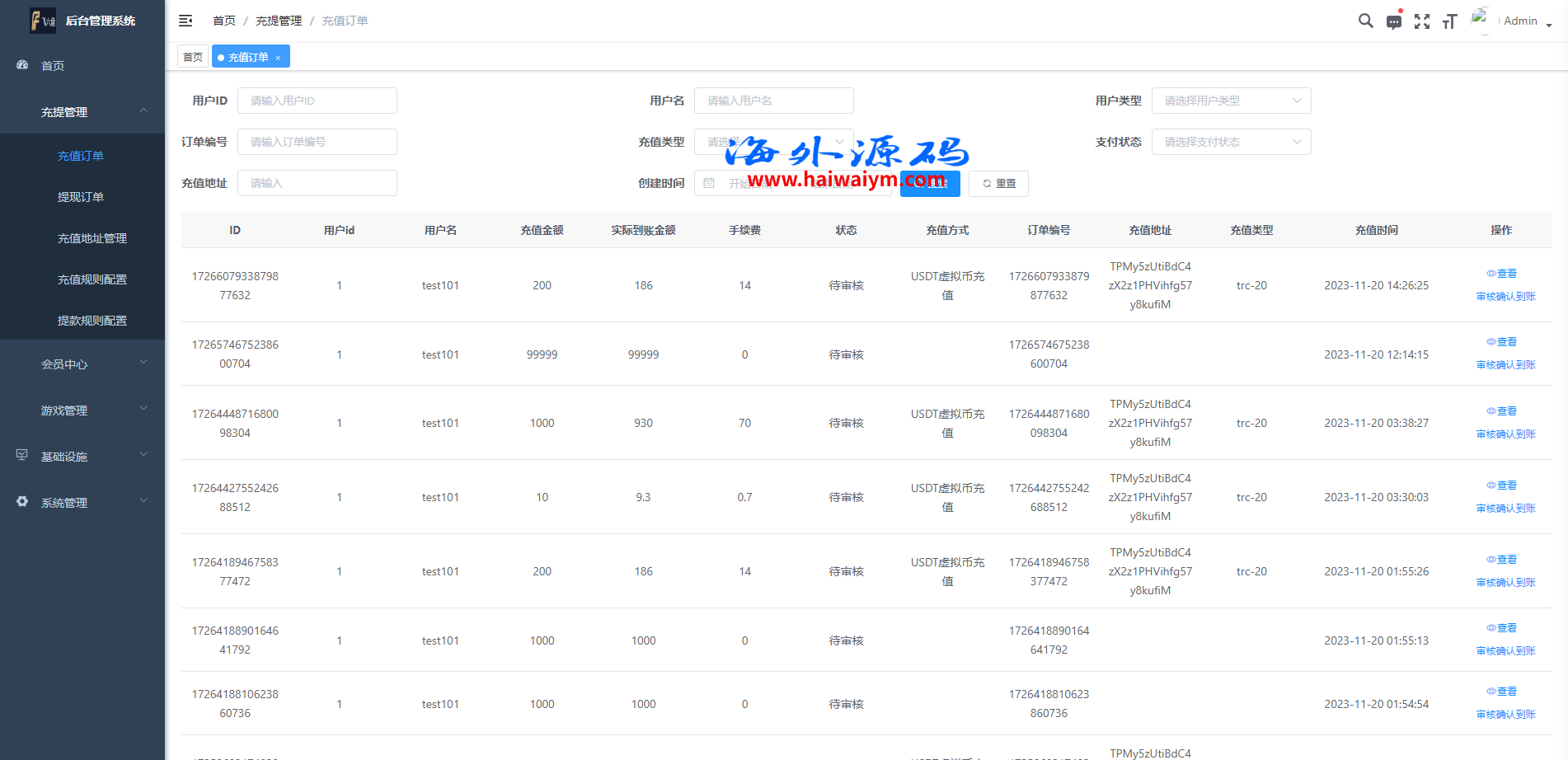Viewport: 1568px width, 760px height.
Task: Click the calendar icon in 创建时间 field
Action: 709,183
